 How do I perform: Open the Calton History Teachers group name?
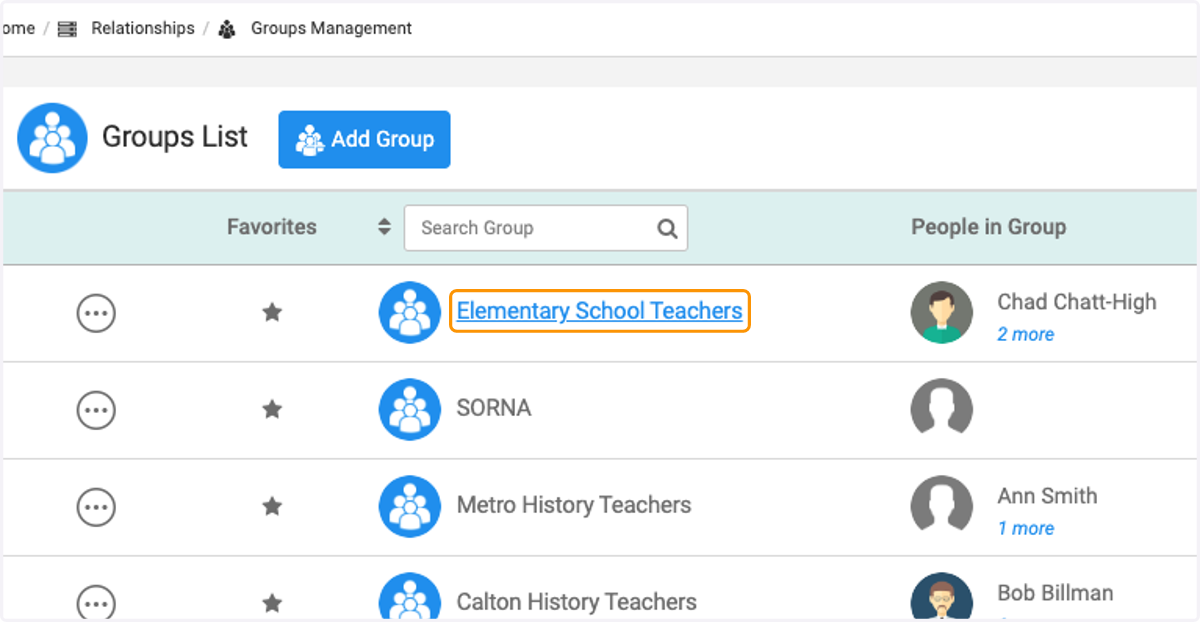click(577, 602)
